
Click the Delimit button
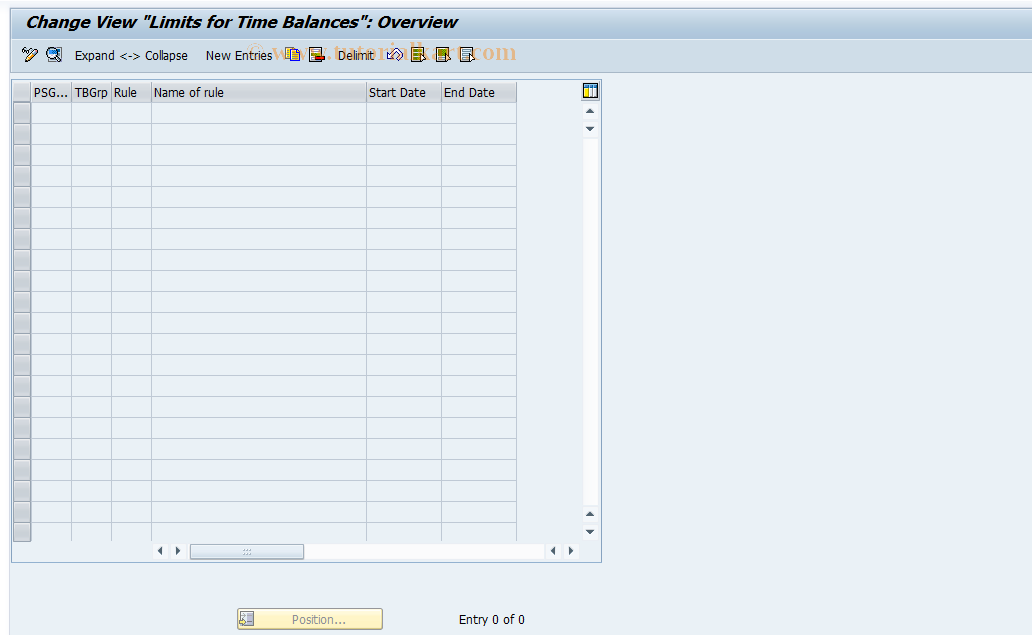[355, 56]
